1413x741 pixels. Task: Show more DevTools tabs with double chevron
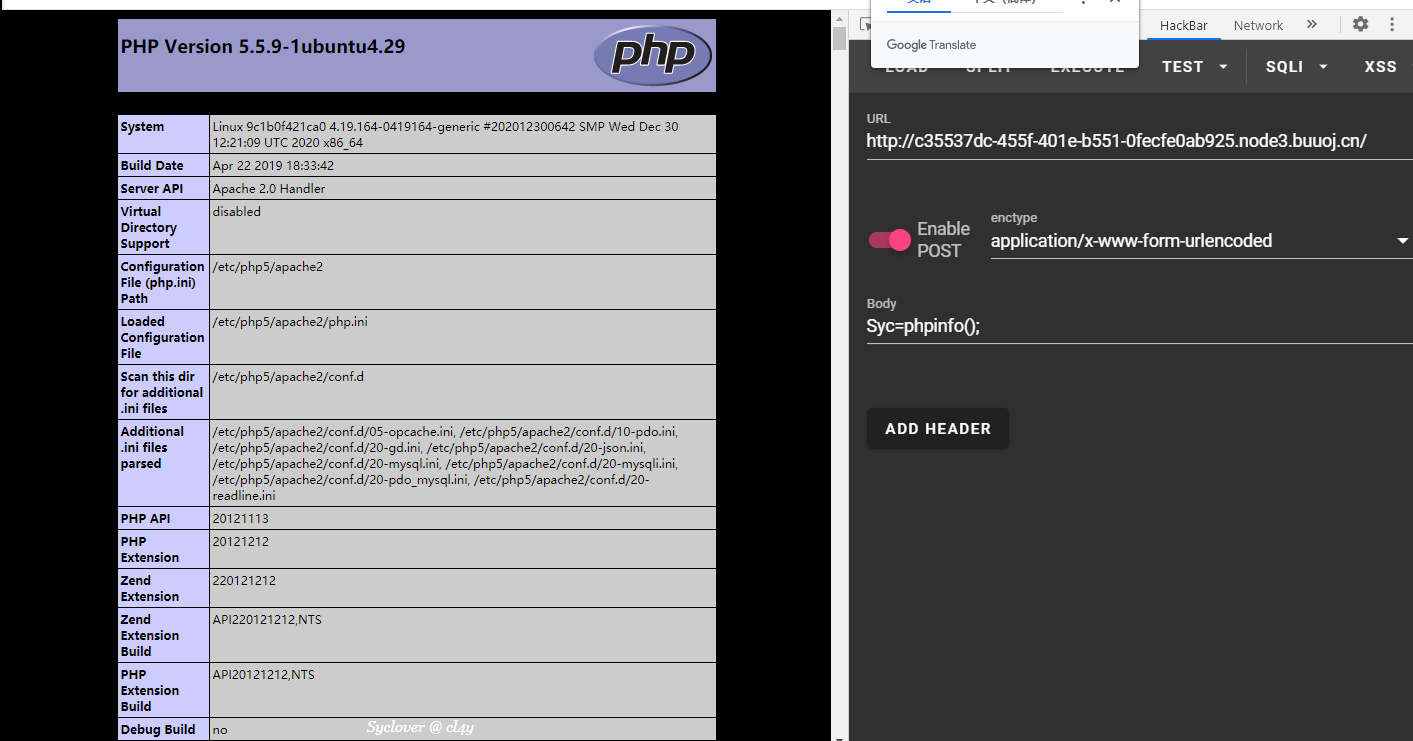[x=1312, y=25]
